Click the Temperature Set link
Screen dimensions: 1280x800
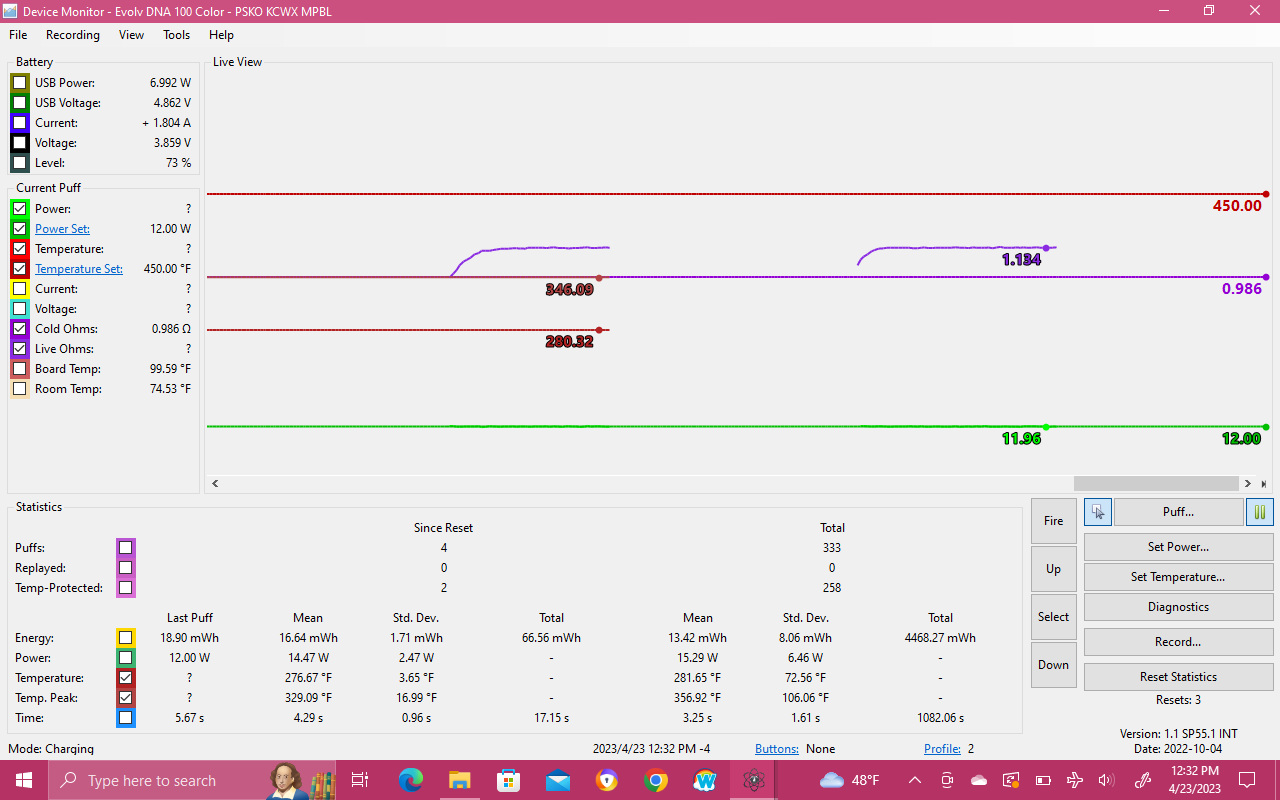pyautogui.click(x=79, y=269)
